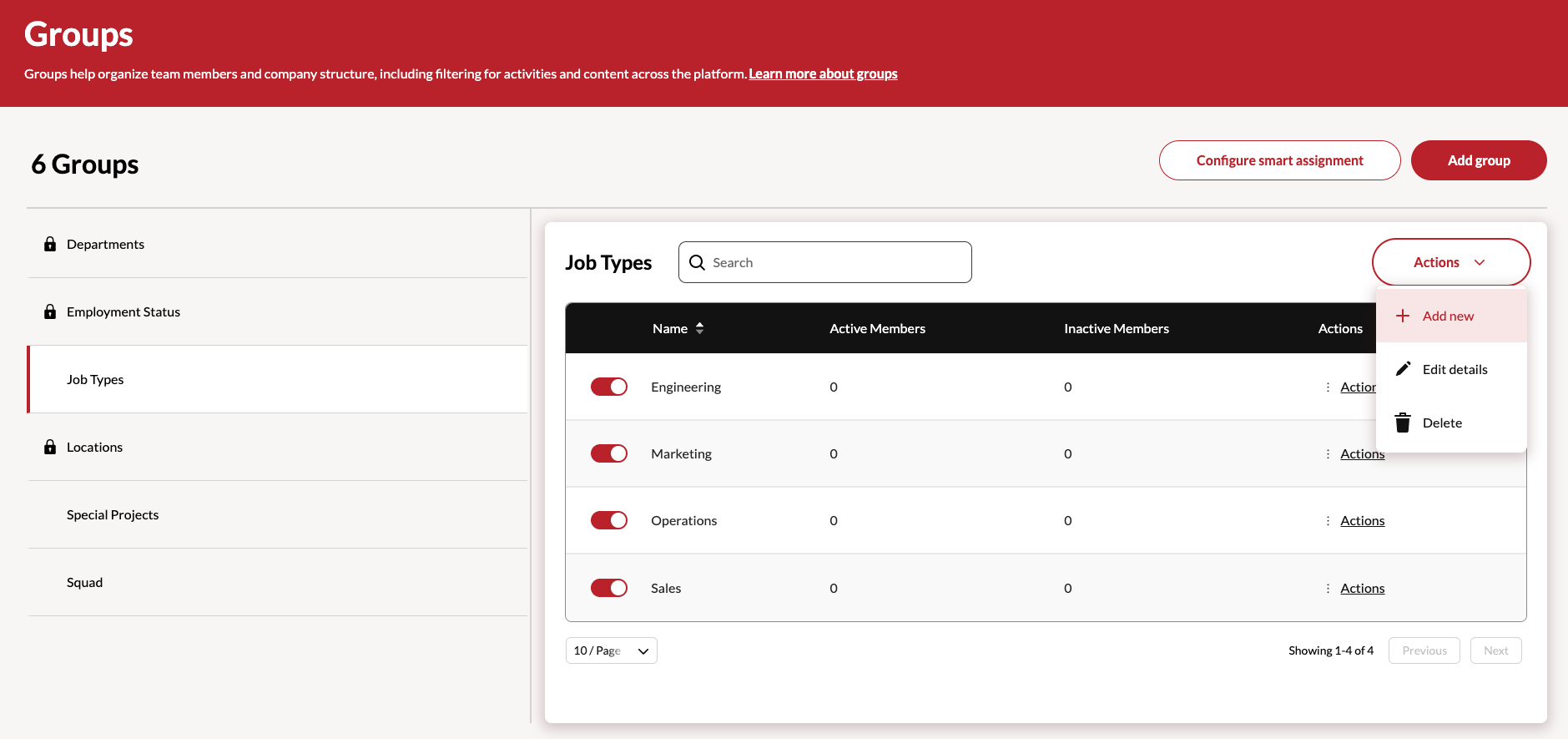Expand the 10 / Page size dropdown

coord(611,650)
